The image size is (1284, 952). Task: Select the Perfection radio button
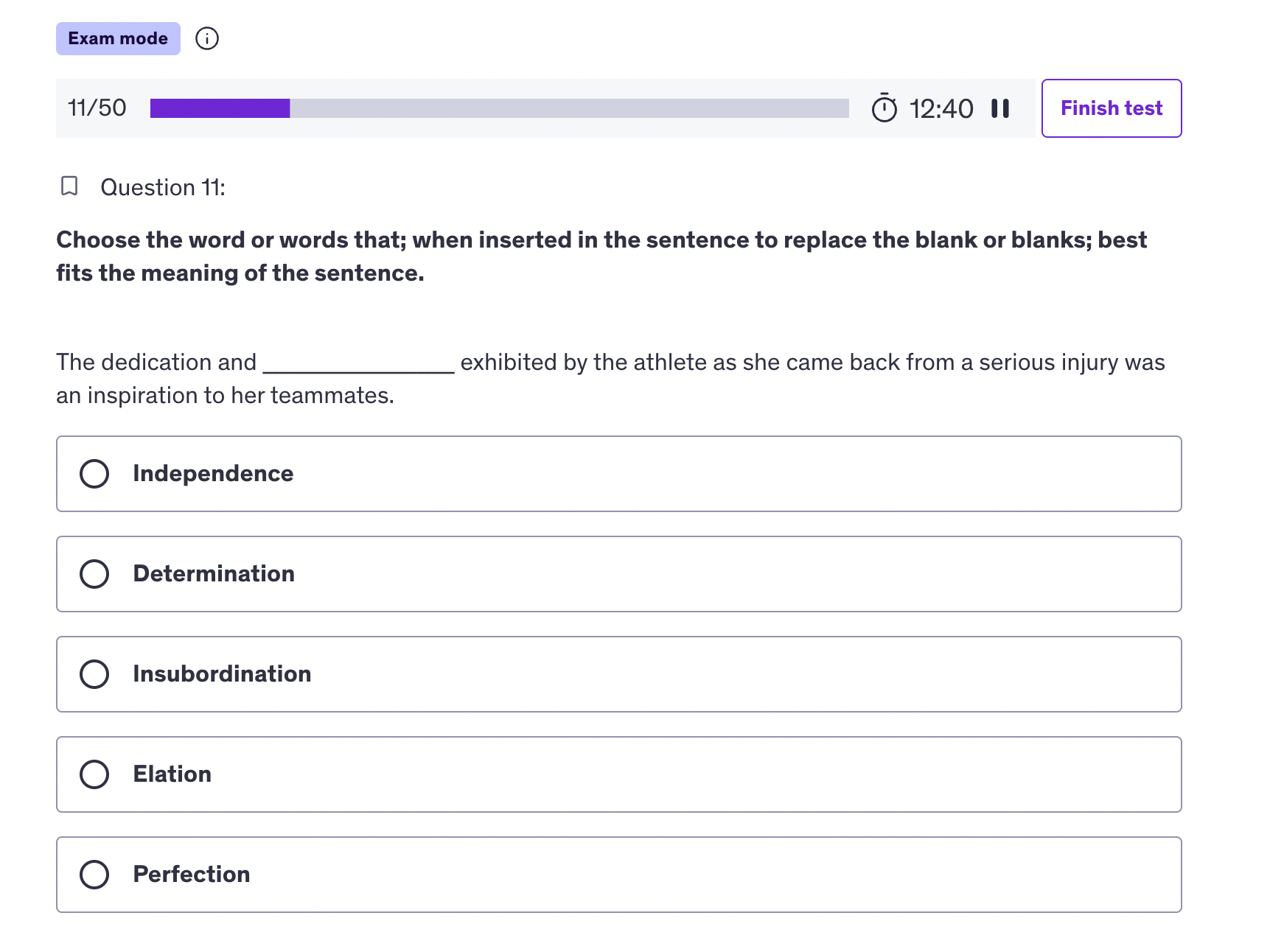coord(94,875)
